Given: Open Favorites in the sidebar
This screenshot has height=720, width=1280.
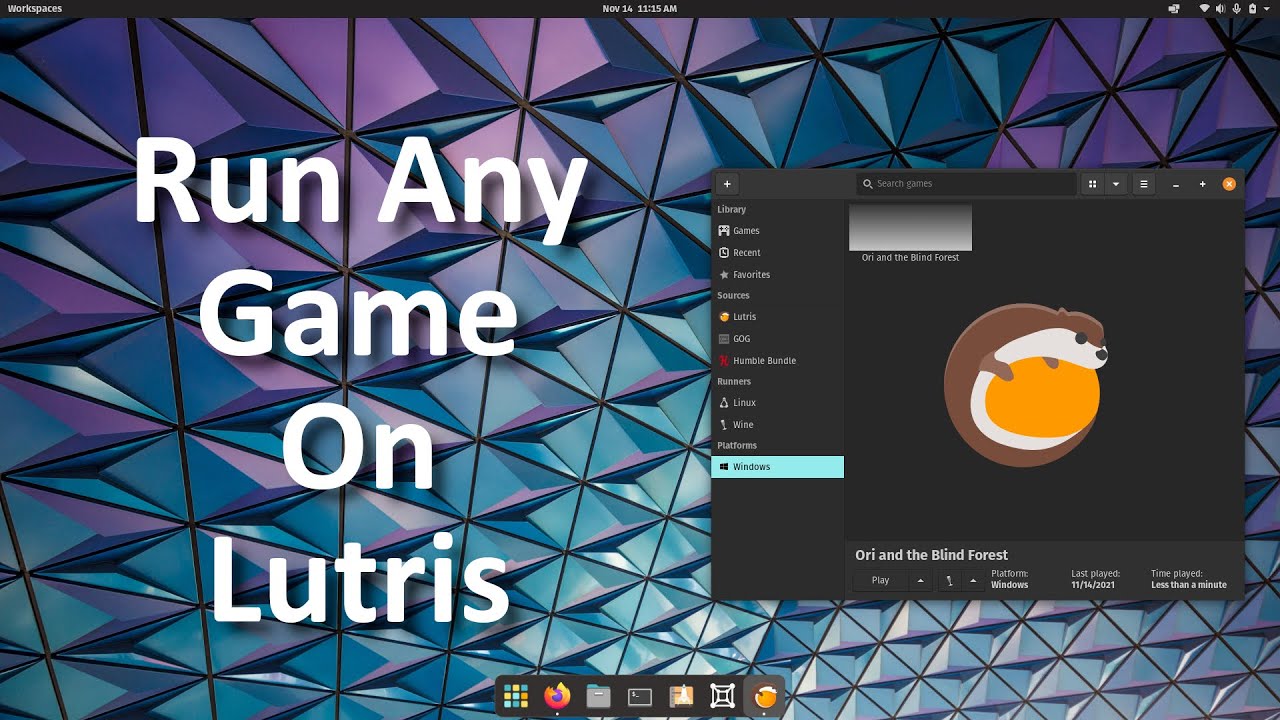Looking at the screenshot, I should click(x=751, y=275).
